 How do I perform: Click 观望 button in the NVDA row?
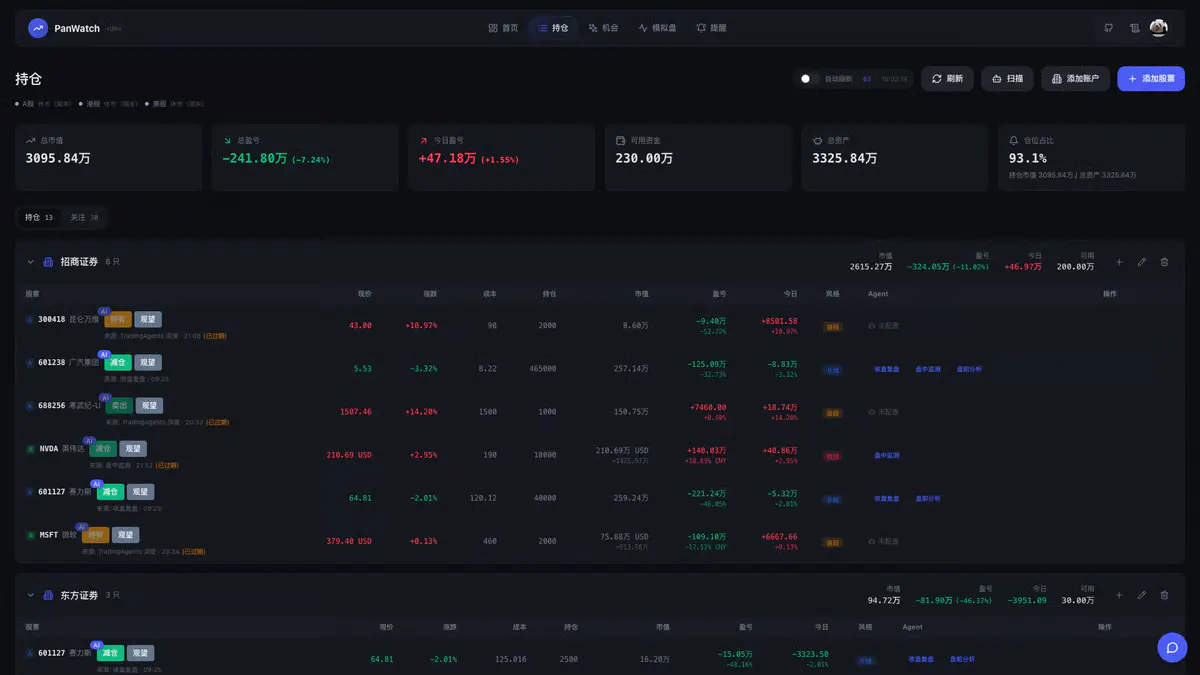click(133, 449)
